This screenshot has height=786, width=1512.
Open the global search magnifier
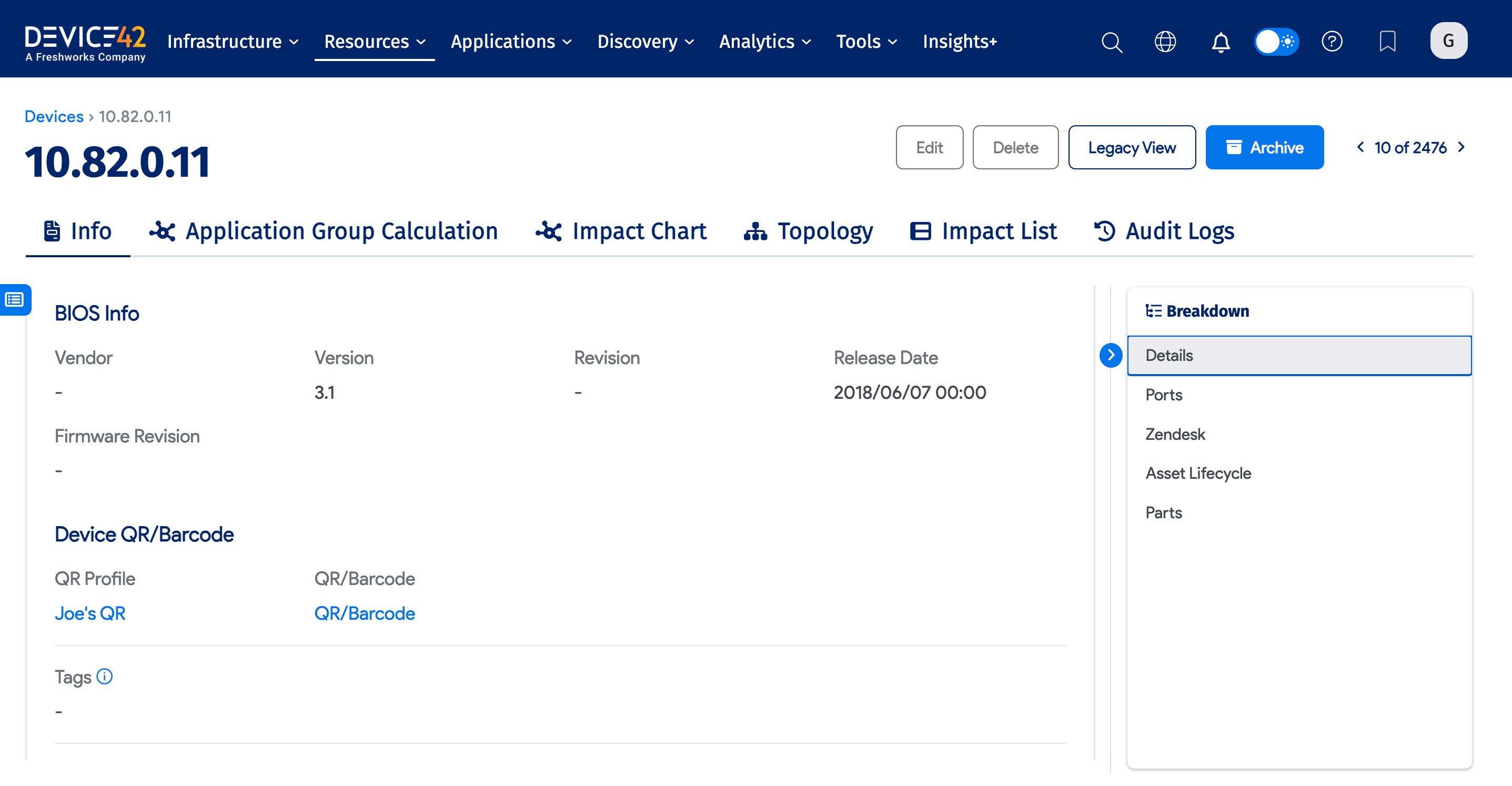point(1111,42)
